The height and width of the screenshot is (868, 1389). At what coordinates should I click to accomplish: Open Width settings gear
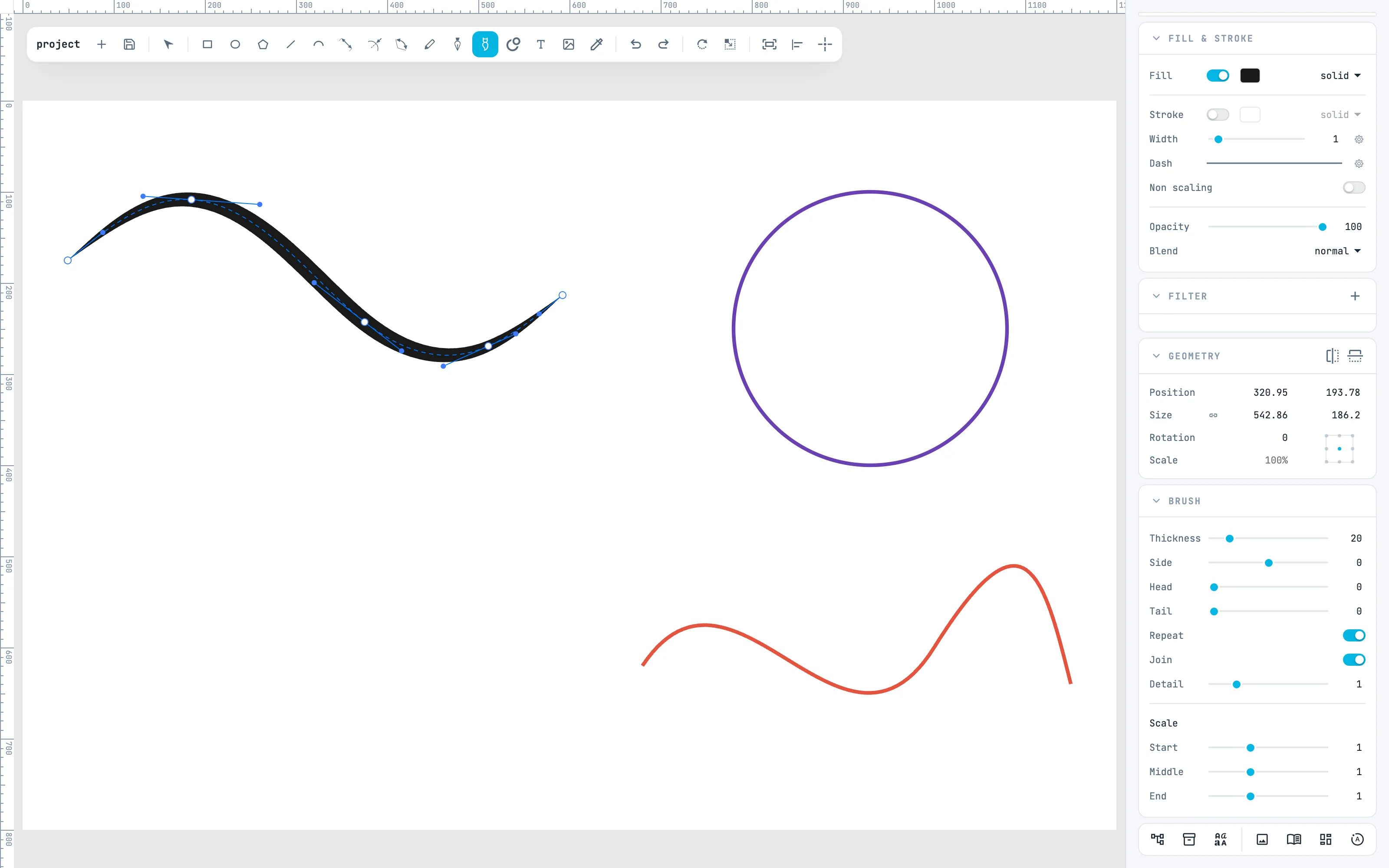1359,139
